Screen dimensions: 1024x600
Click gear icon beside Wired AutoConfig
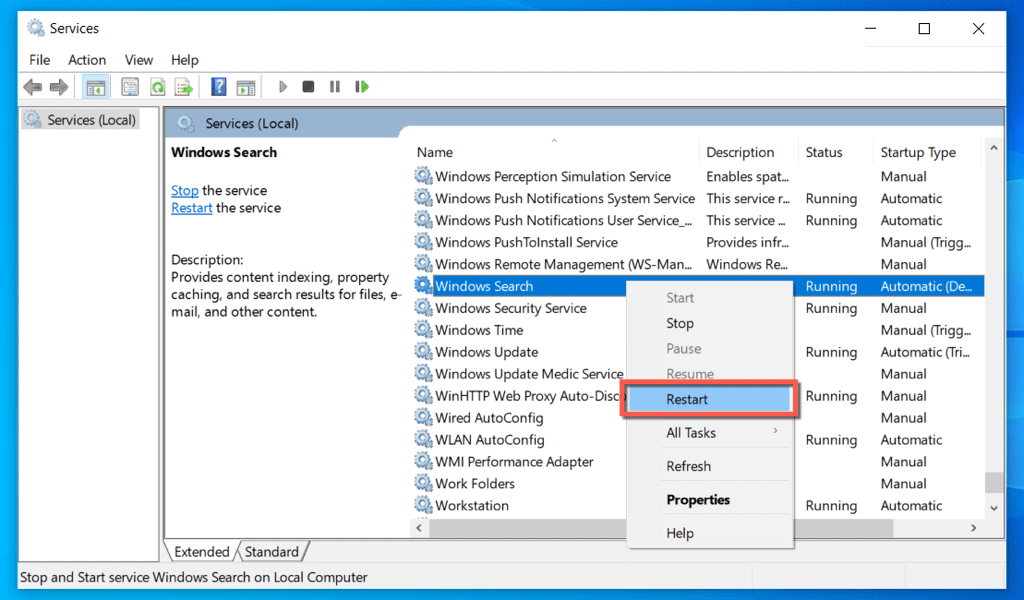click(423, 417)
